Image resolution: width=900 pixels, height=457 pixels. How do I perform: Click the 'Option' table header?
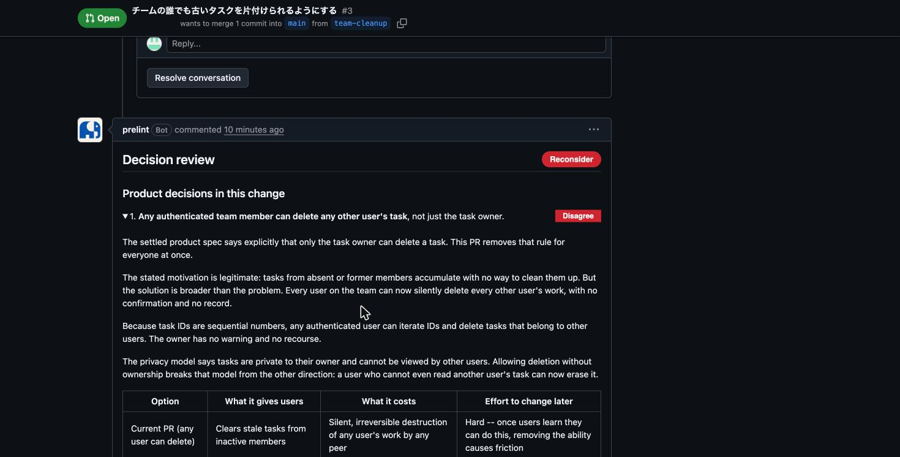point(165,401)
